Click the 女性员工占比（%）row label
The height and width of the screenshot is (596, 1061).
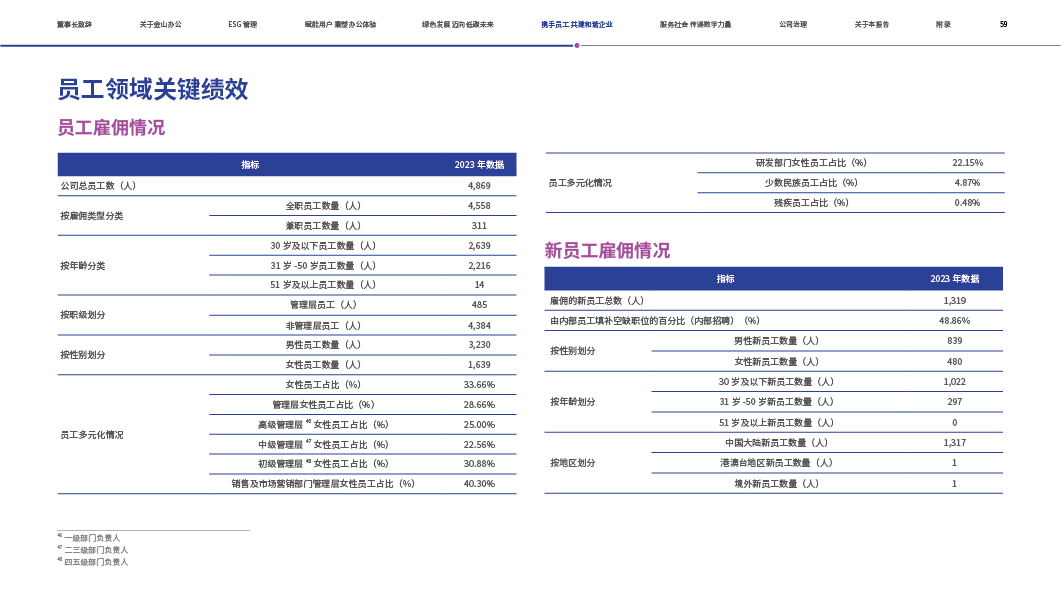click(323, 385)
